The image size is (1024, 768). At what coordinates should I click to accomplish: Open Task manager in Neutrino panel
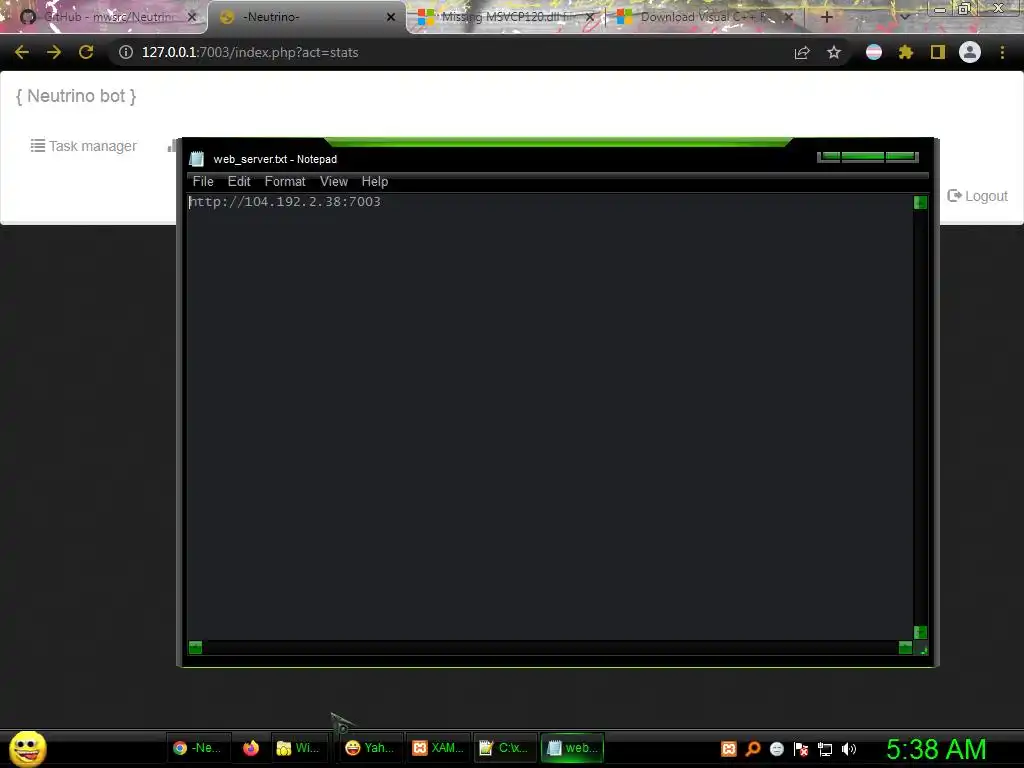coord(84,146)
